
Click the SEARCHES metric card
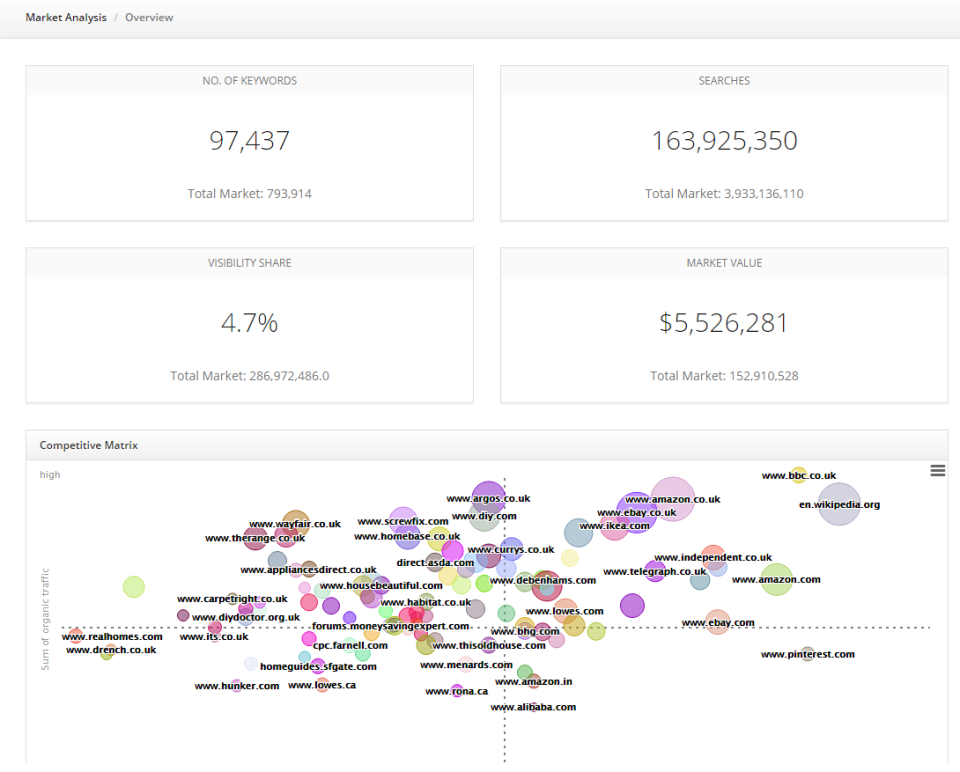(x=724, y=142)
